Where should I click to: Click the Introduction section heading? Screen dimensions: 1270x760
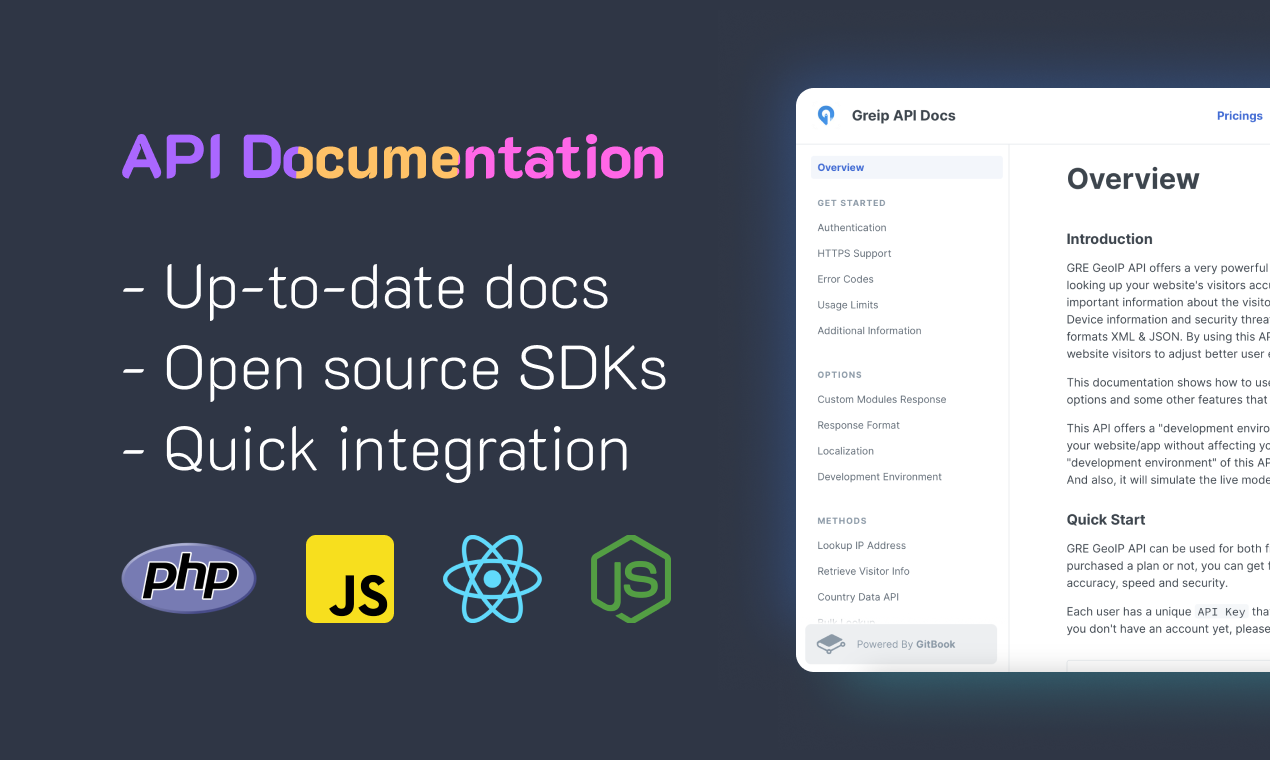[x=1109, y=239]
